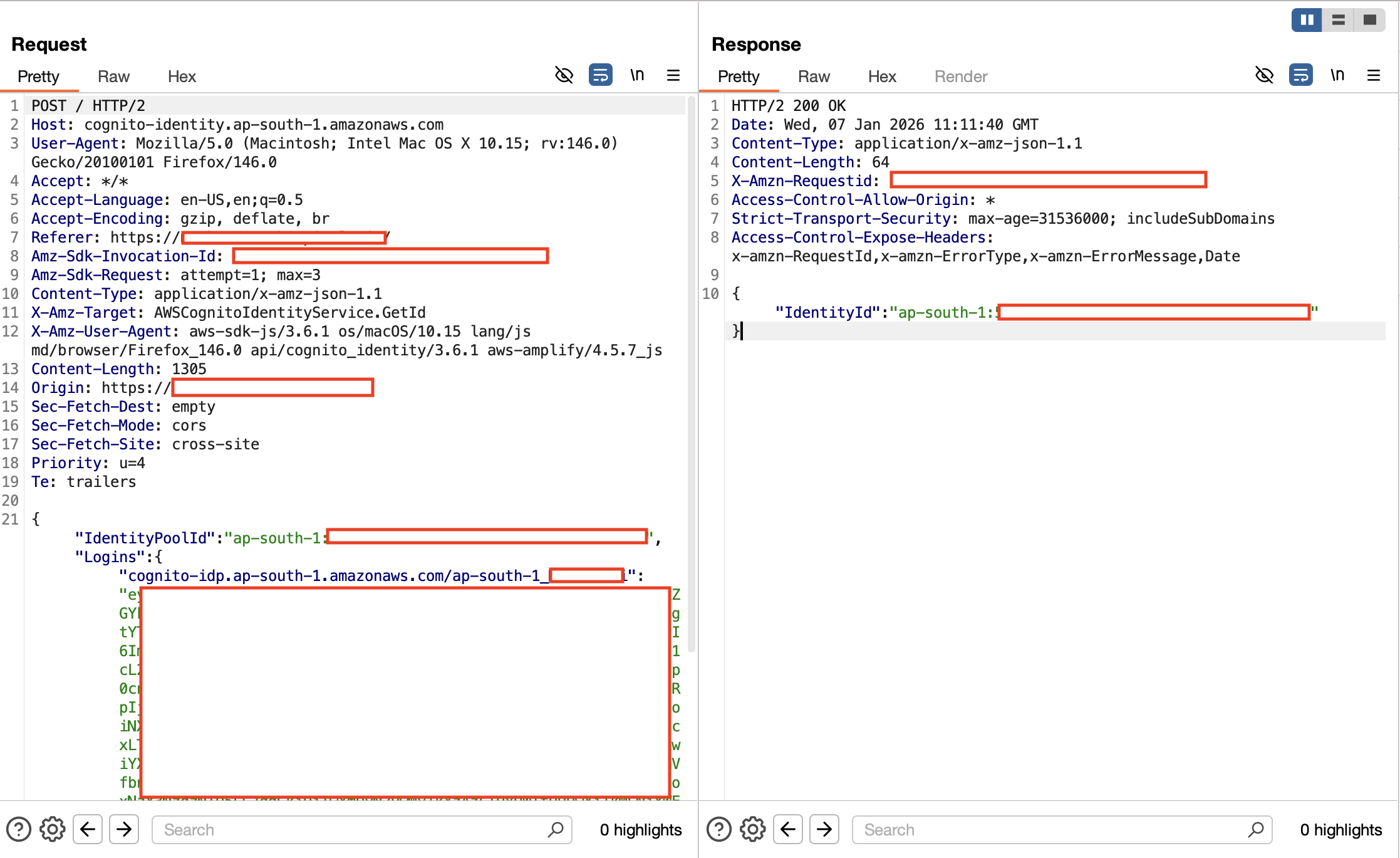
Task: Switch to Request Pretty tab
Action: (x=38, y=76)
